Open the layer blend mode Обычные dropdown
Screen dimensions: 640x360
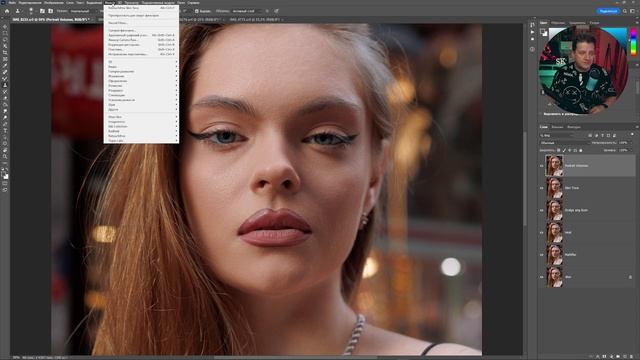[564, 143]
